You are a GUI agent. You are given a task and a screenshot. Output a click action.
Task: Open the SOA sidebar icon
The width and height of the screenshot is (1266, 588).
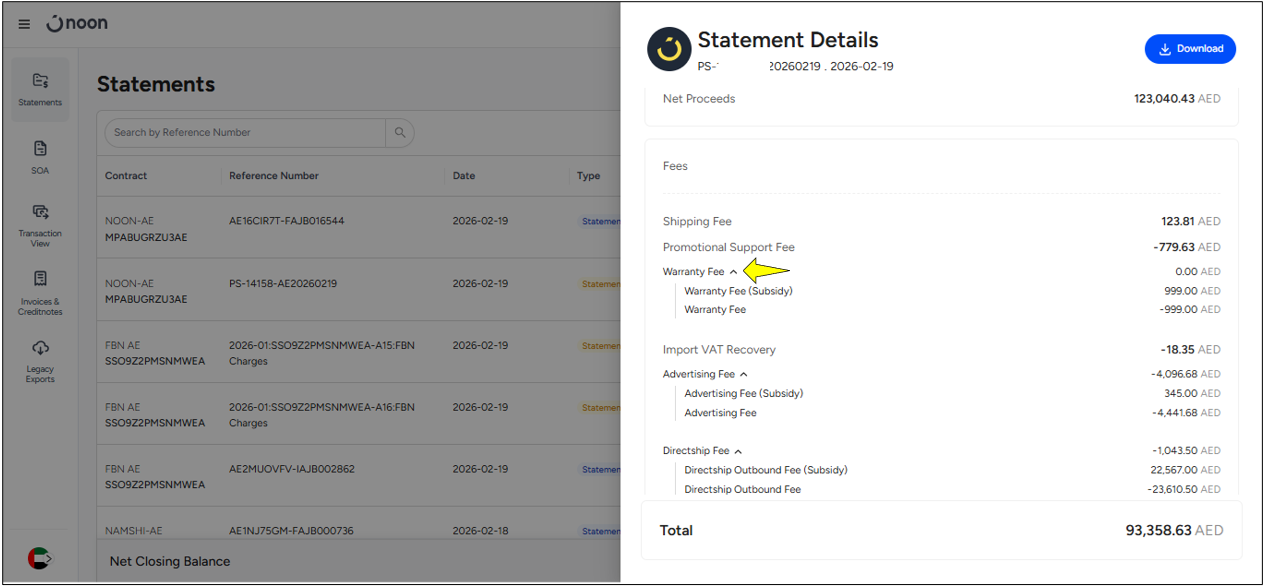[x=40, y=156]
